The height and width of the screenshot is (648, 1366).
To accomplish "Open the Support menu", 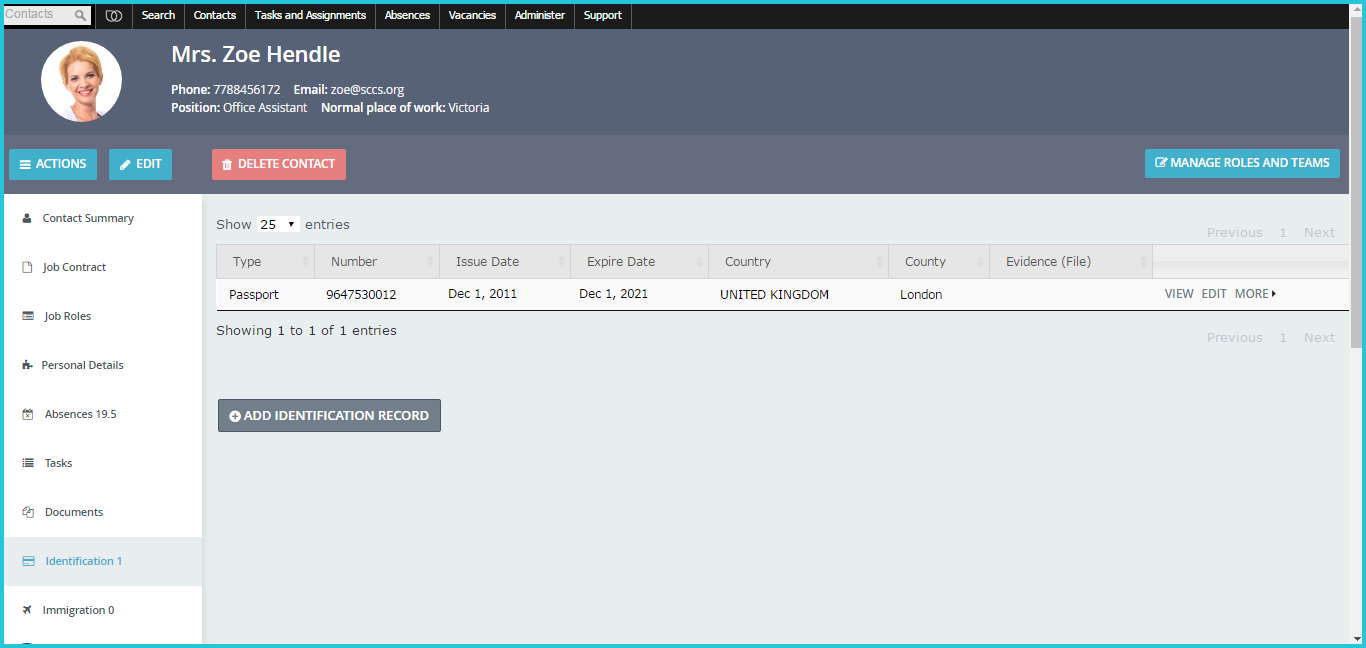I will (603, 15).
